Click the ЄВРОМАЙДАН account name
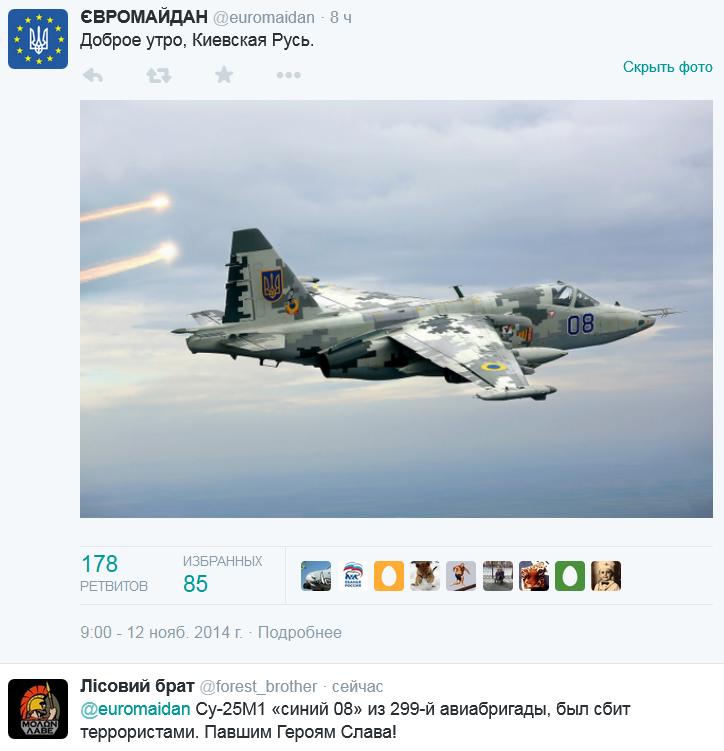The width and height of the screenshot is (724, 751). [x=144, y=17]
